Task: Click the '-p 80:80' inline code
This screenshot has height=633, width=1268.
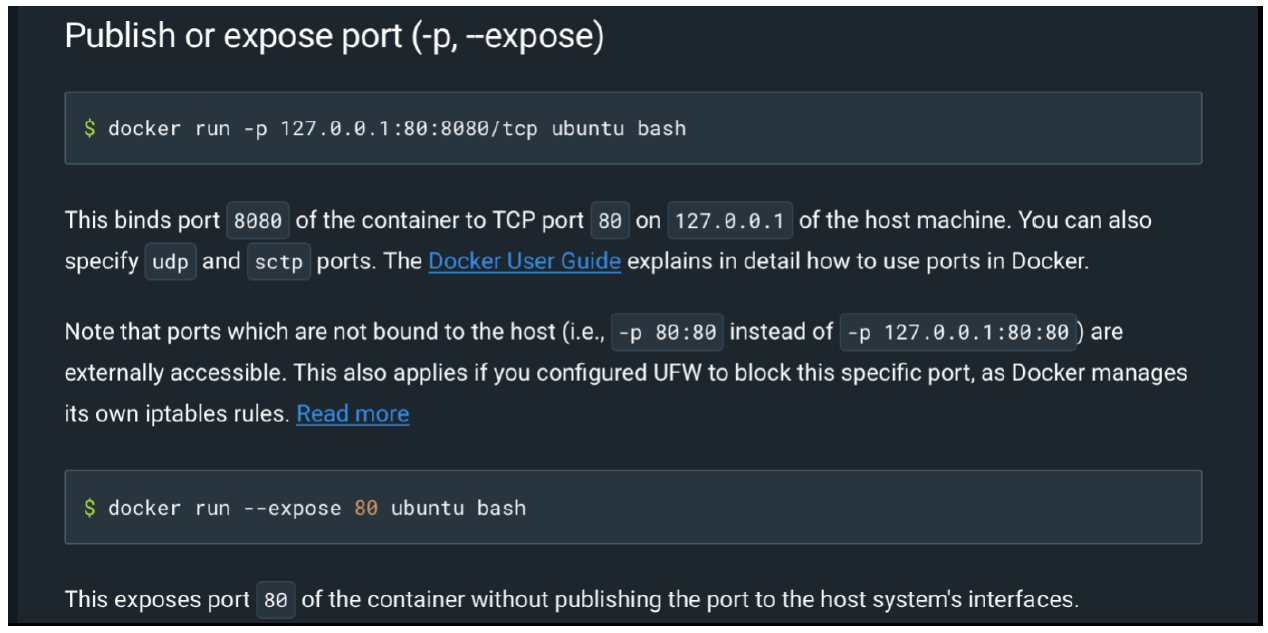Action: [x=667, y=333]
